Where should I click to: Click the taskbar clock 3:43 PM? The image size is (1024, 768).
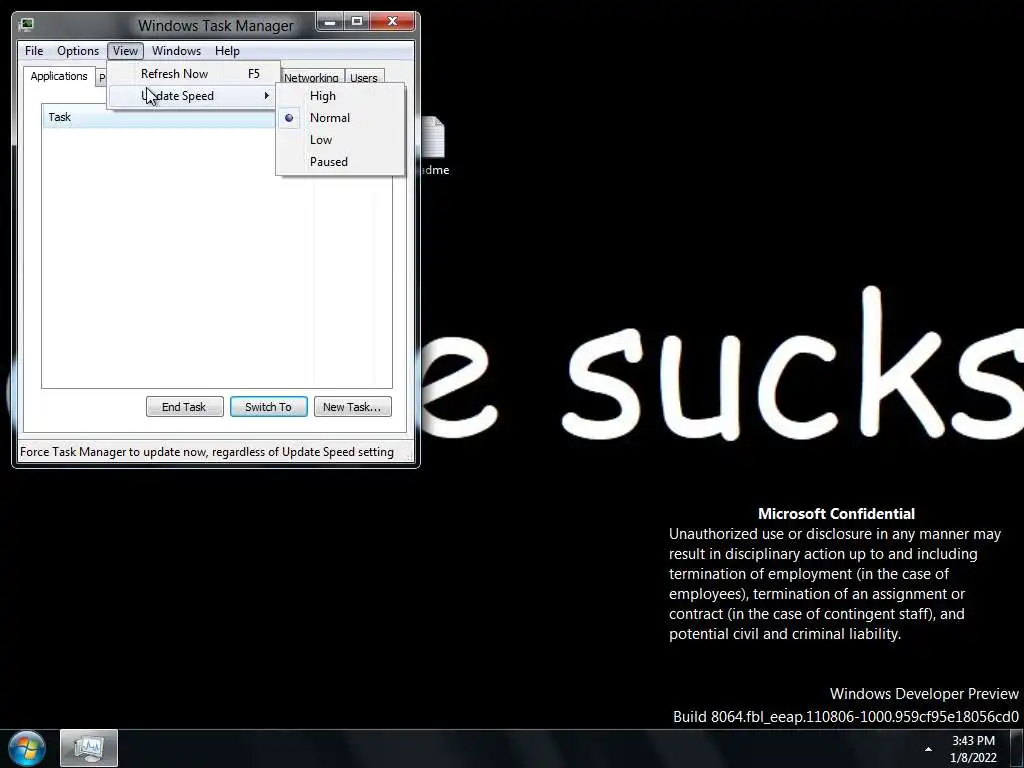click(x=973, y=749)
